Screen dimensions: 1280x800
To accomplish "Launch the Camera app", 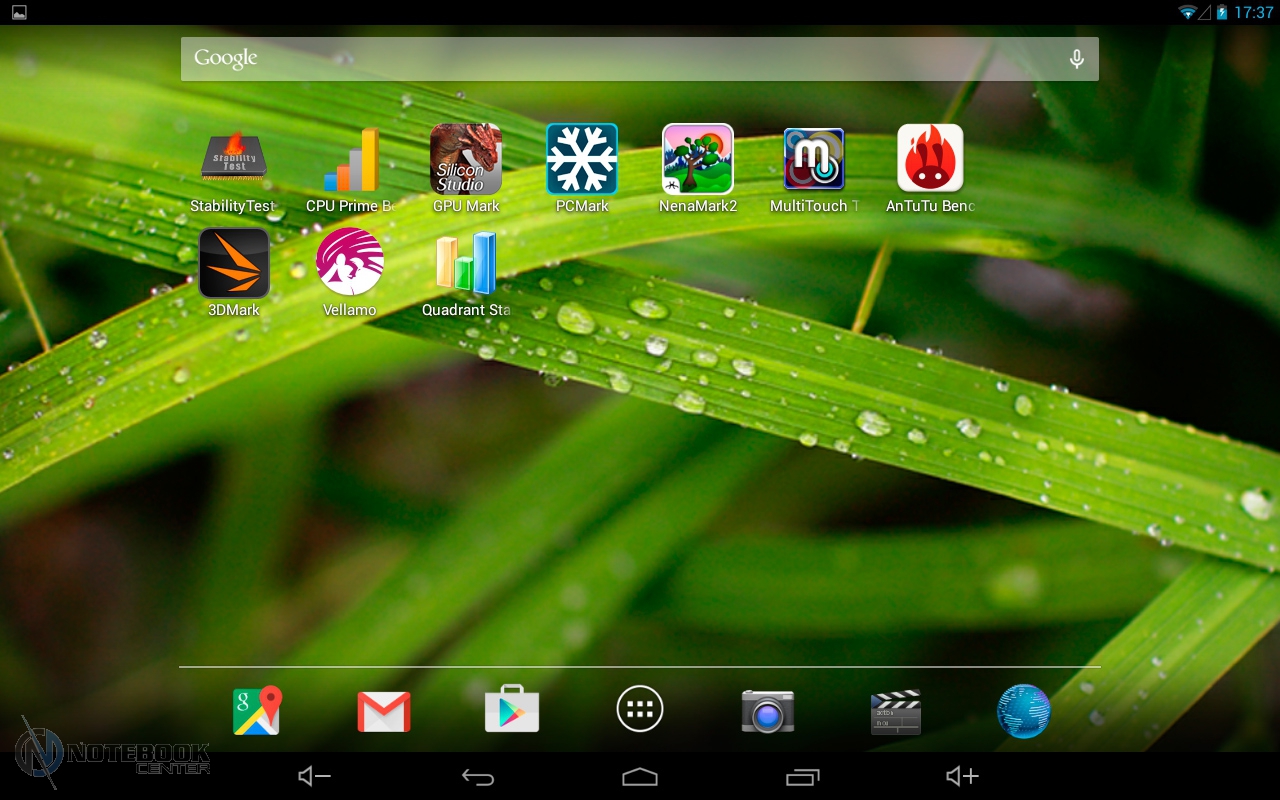I will [x=767, y=711].
